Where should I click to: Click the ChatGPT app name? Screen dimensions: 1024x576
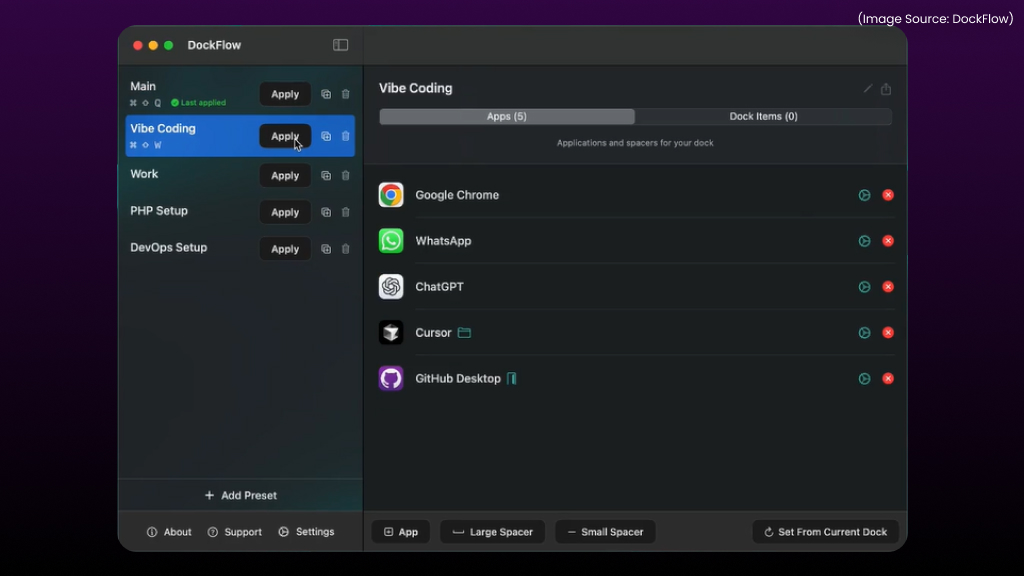pos(440,287)
